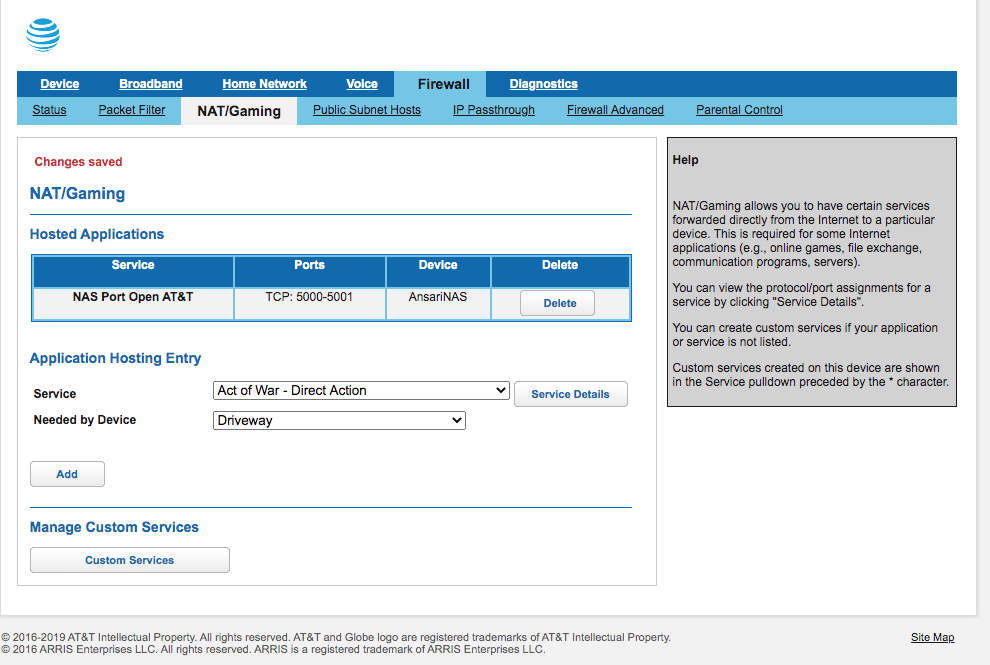The width and height of the screenshot is (990, 665).
Task: Open the Broadband tab
Action: click(150, 84)
